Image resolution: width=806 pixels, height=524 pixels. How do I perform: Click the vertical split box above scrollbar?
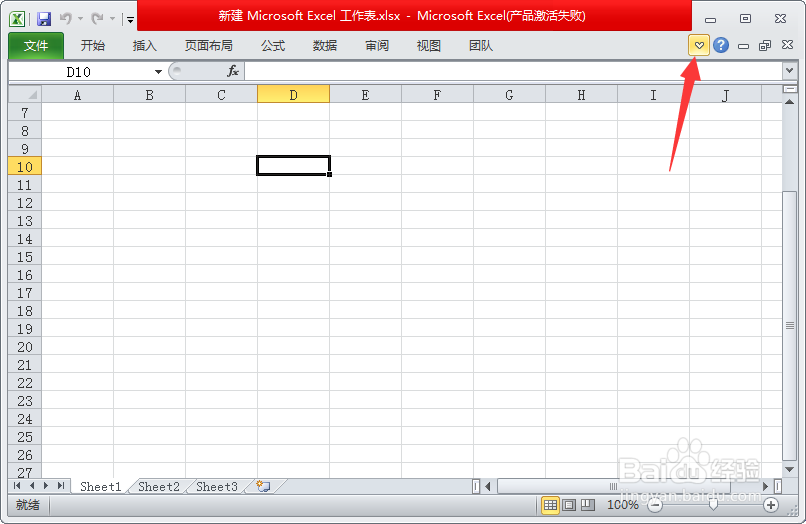[x=790, y=89]
